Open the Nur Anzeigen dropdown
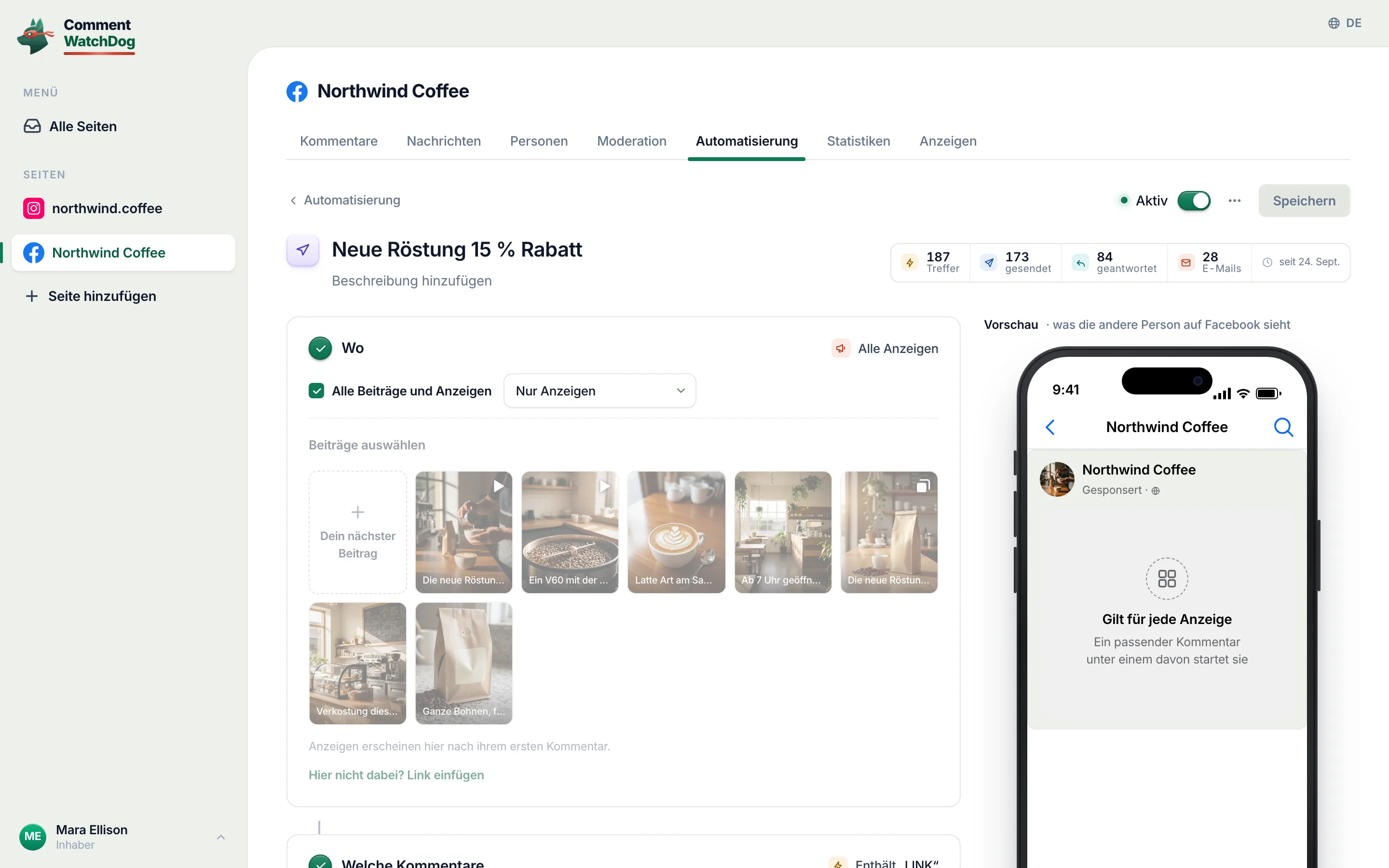 (x=600, y=391)
